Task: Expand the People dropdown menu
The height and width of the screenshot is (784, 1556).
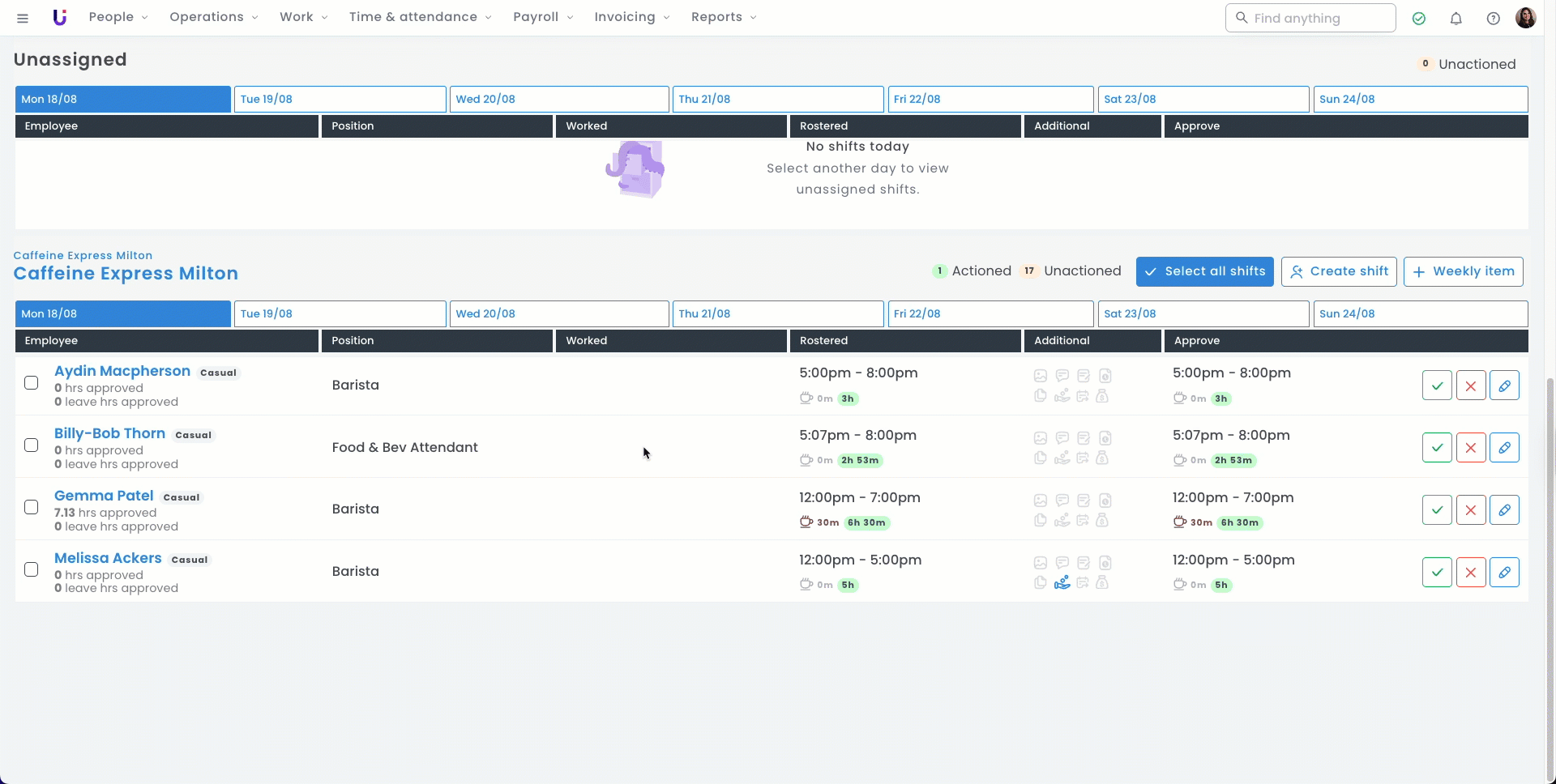Action: pos(118,17)
